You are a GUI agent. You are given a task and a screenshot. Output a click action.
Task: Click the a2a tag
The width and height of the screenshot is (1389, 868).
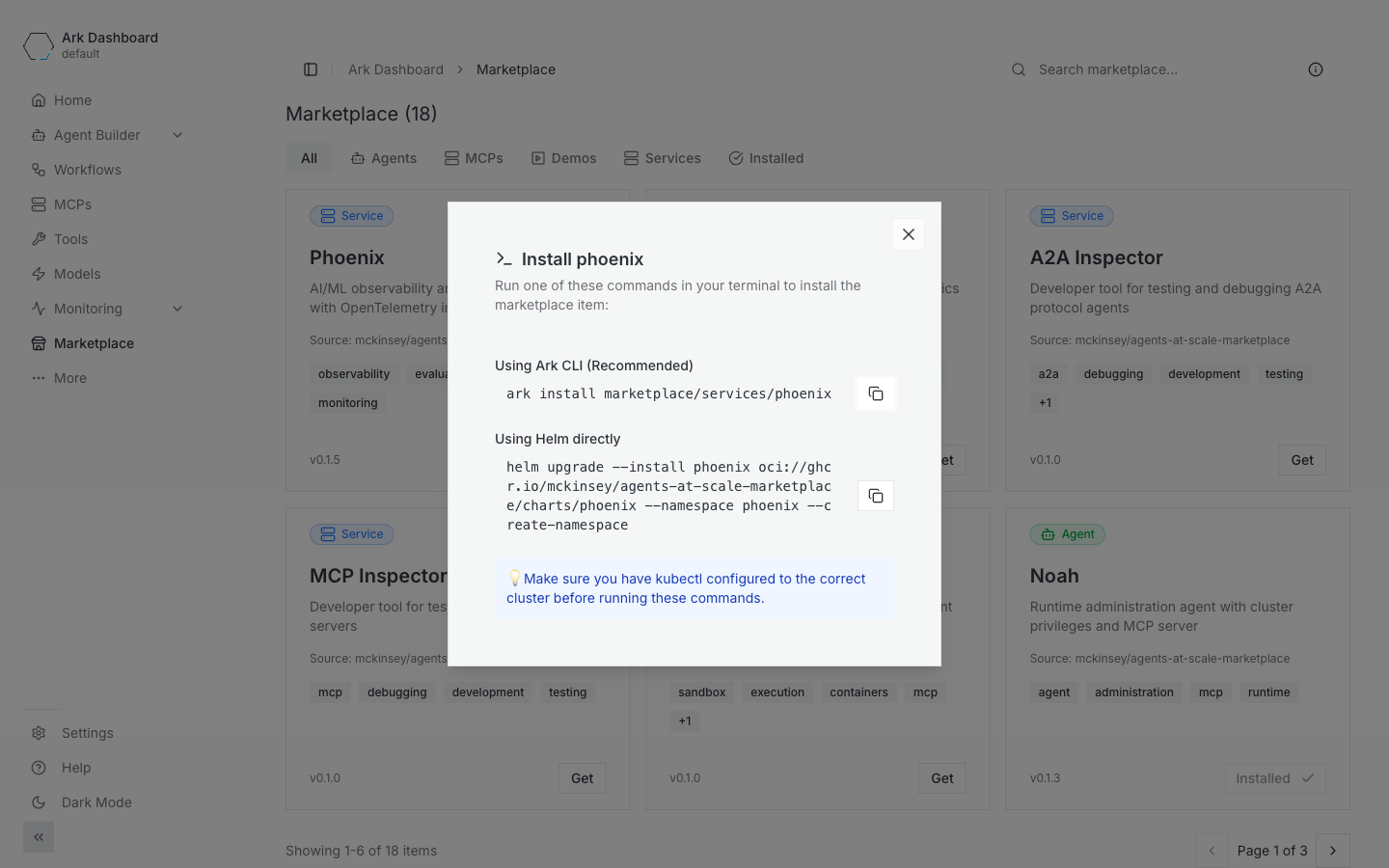click(1049, 374)
